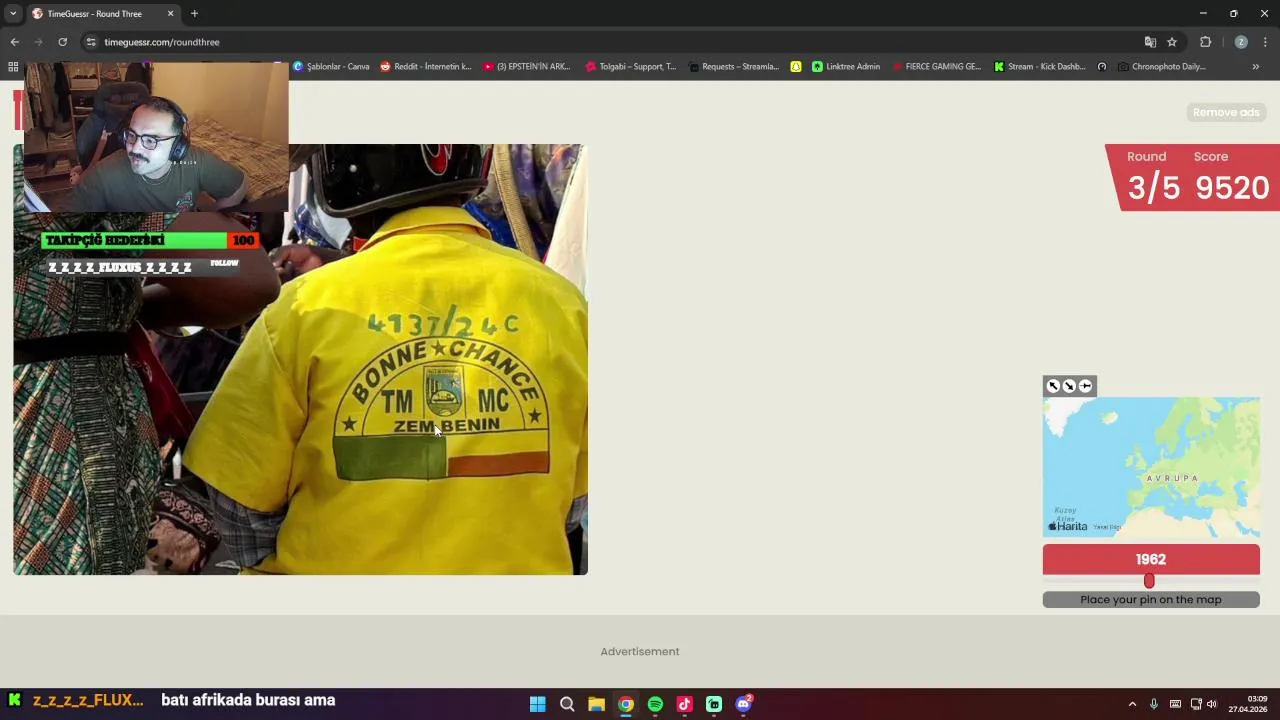This screenshot has height=720, width=1280.
Task: Click Place your pin on the map button
Action: 1151,599
